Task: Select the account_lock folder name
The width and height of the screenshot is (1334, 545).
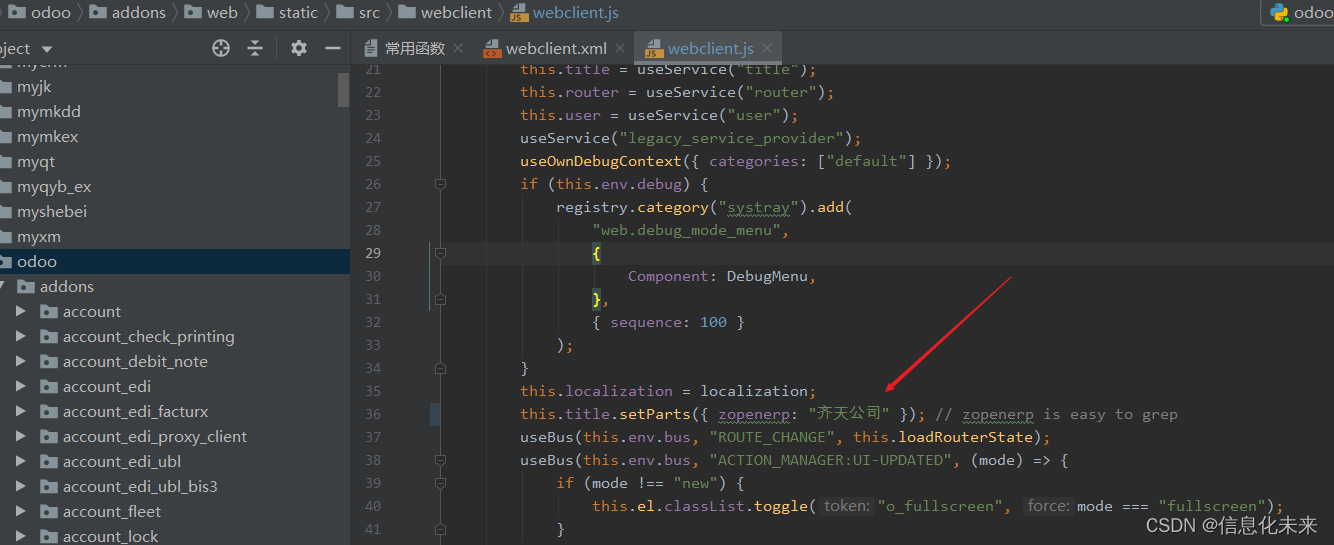Action: click(110, 536)
